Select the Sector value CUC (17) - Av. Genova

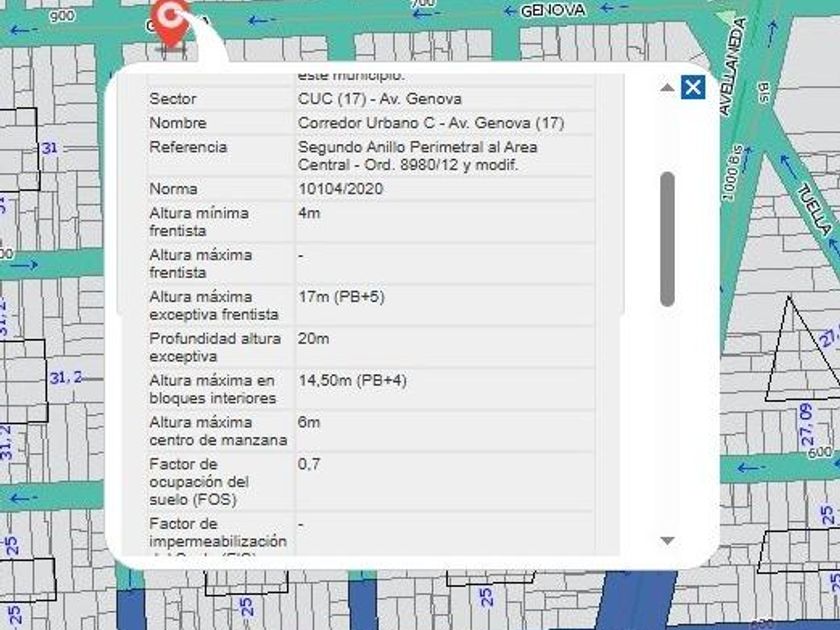(379, 99)
